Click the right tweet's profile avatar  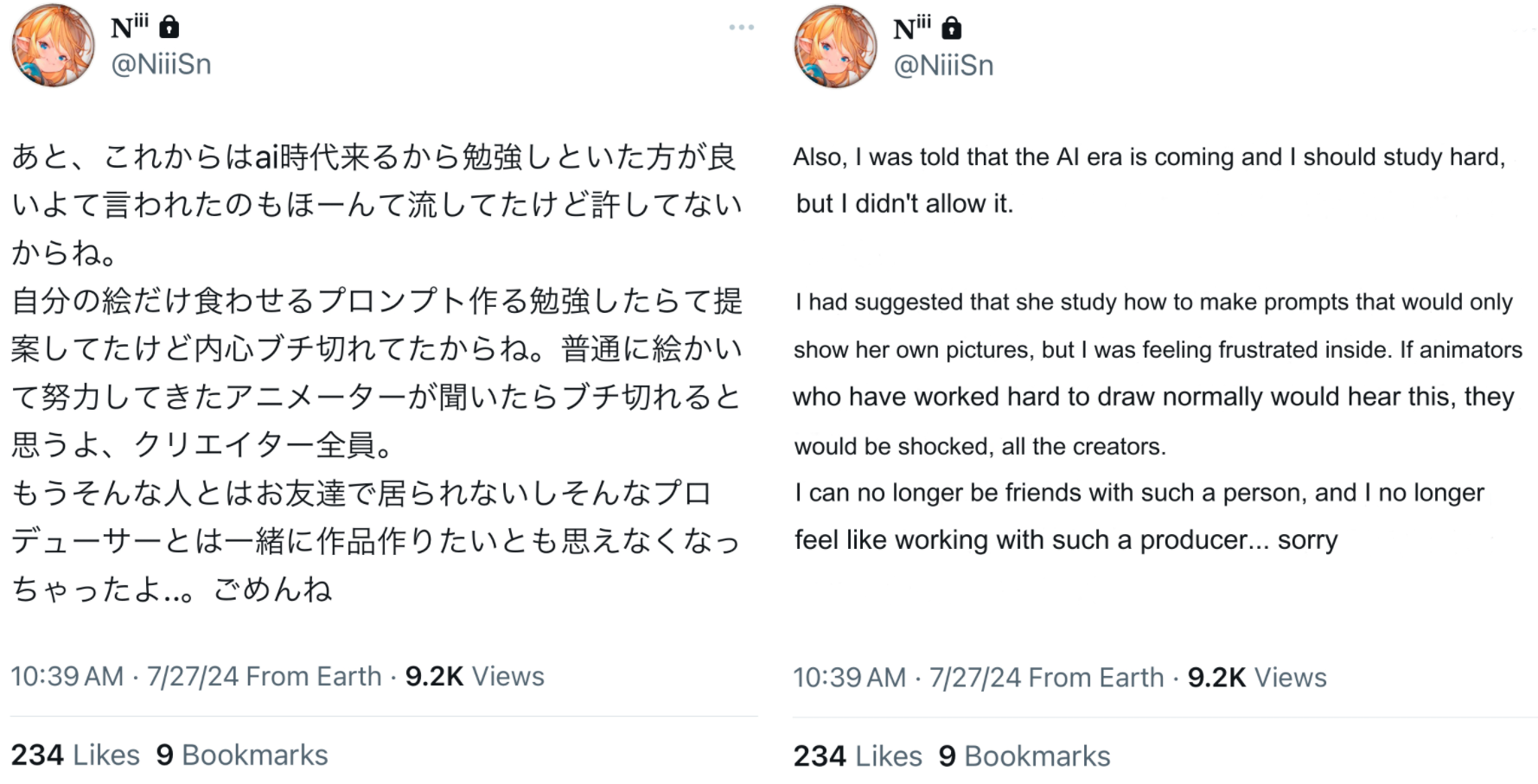pyautogui.click(x=835, y=47)
